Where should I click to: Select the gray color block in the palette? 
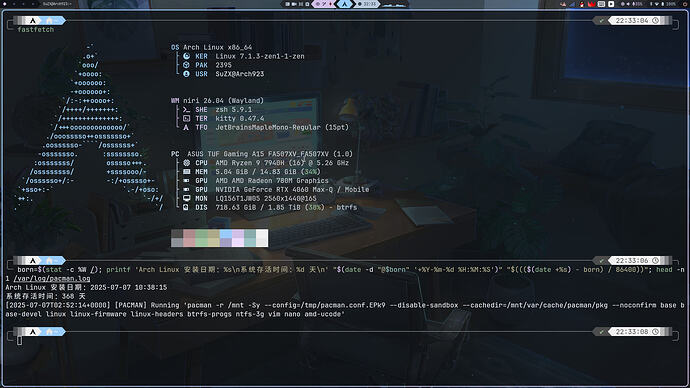point(177,238)
